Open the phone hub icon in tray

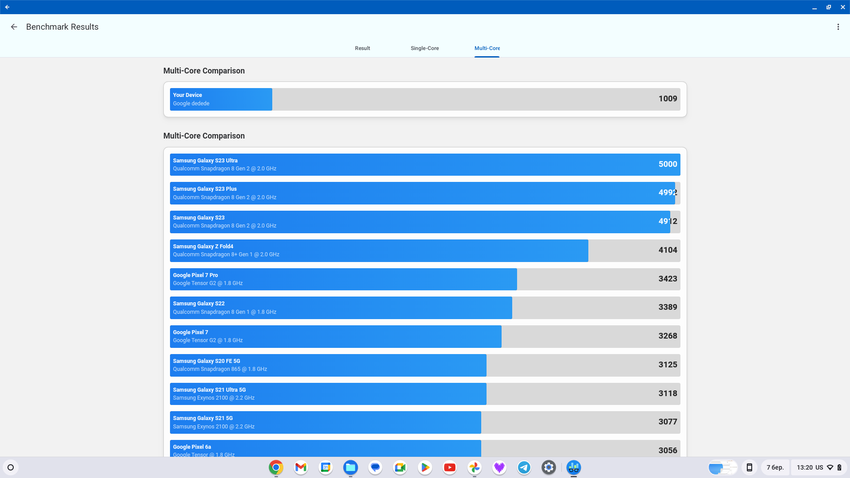point(749,467)
